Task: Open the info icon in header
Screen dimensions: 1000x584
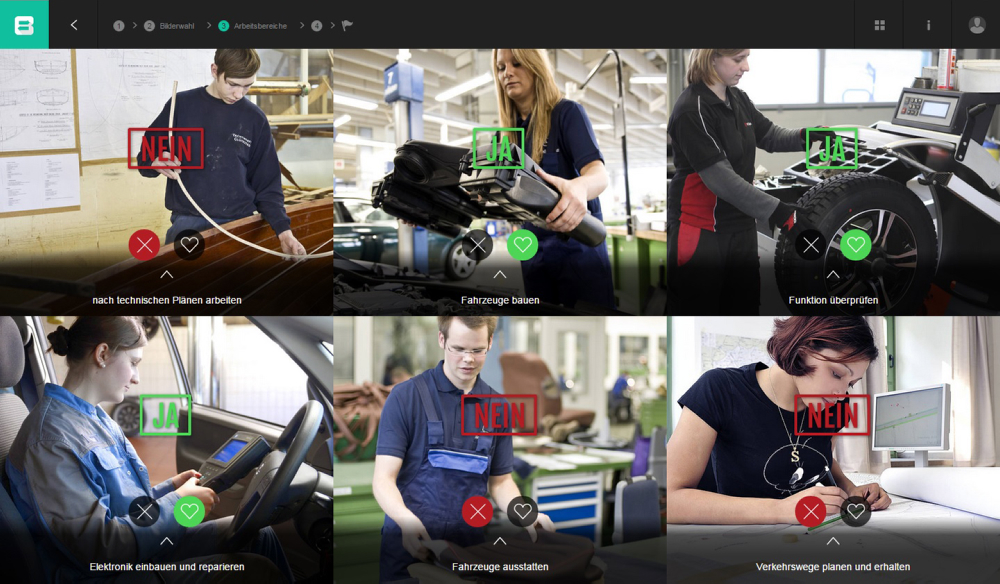Action: 928,25
